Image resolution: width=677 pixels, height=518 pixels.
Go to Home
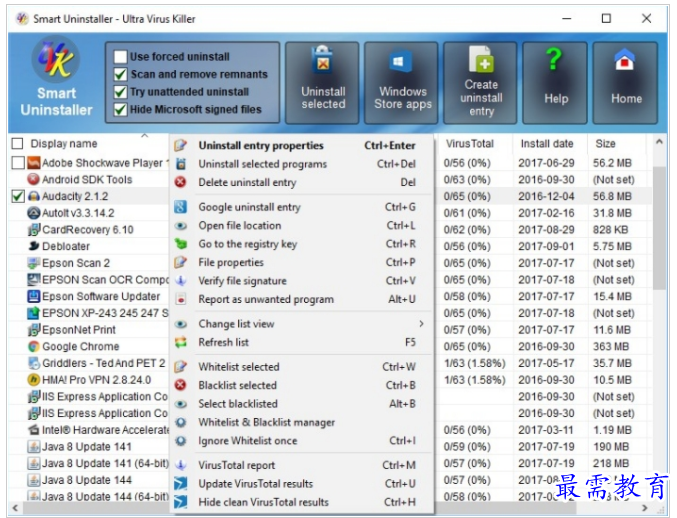coord(626,83)
